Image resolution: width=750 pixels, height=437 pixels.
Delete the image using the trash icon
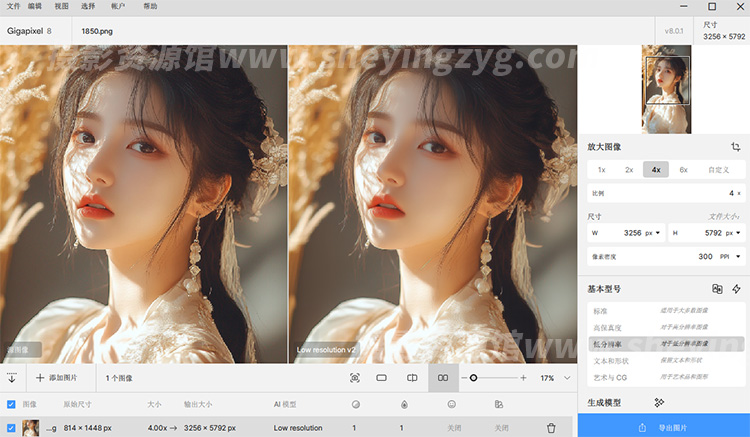point(550,428)
